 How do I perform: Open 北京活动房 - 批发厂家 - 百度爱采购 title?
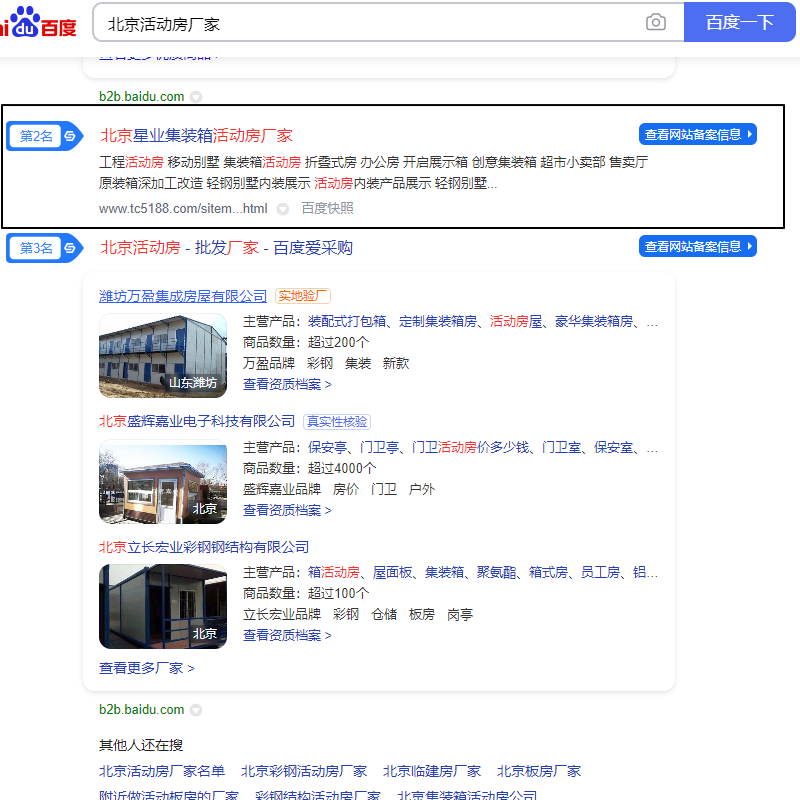226,248
